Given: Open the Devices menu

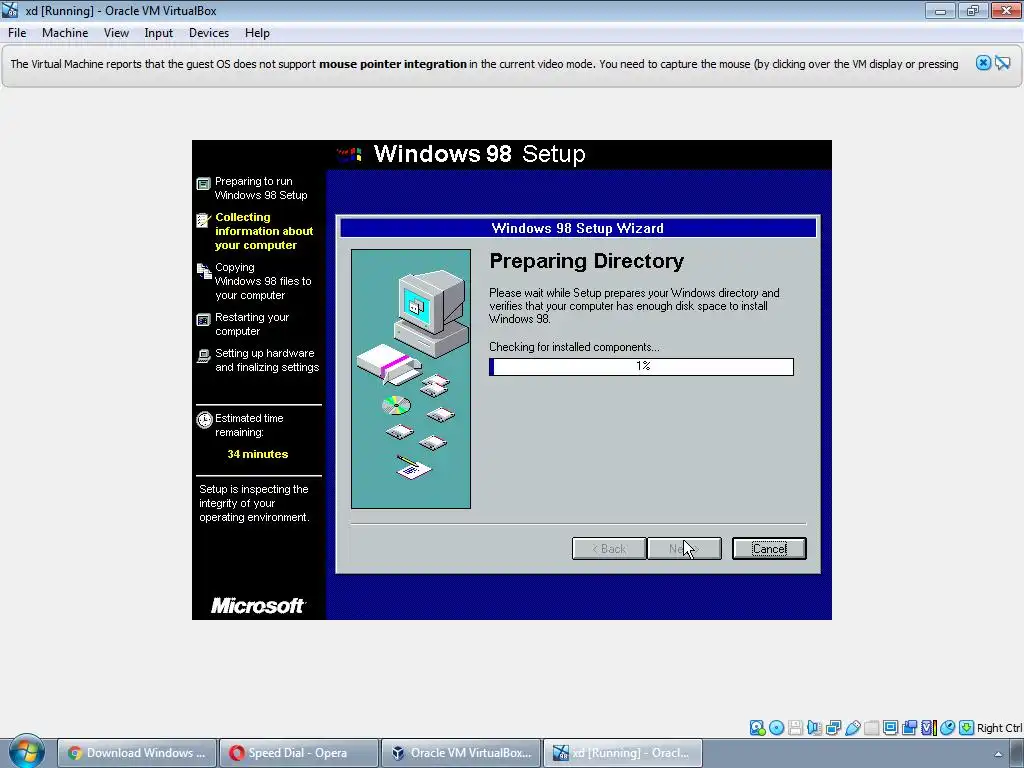Looking at the screenshot, I should (209, 33).
